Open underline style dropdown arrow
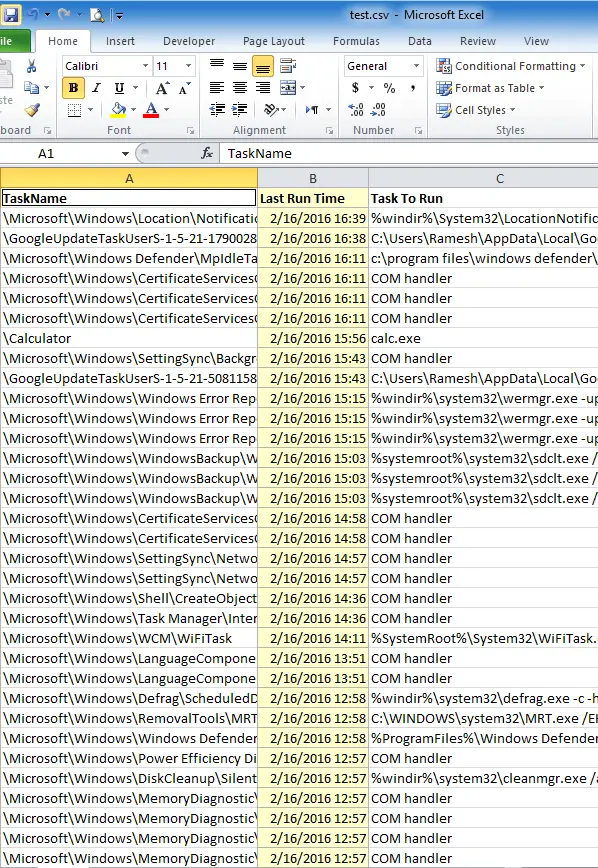The image size is (598, 868). [136, 87]
